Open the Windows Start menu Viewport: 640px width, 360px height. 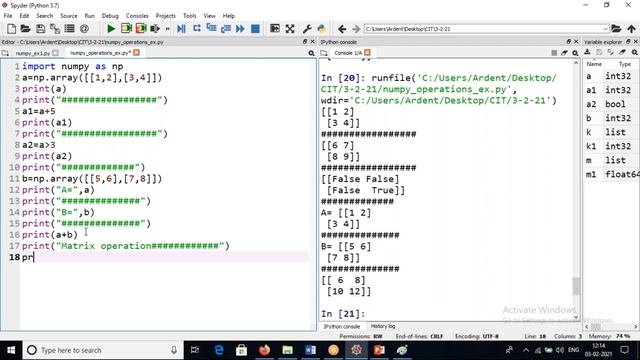[11, 350]
